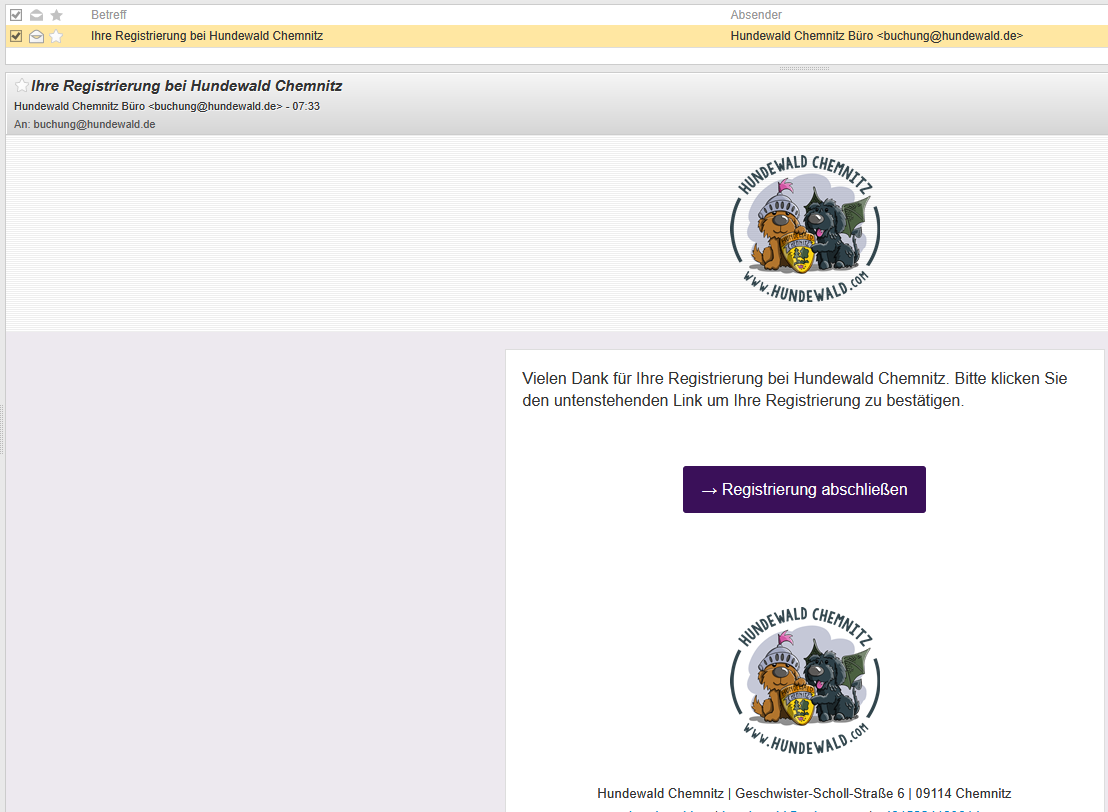Toggle the select-all checkbox in header row
The image size is (1108, 812).
(x=16, y=15)
